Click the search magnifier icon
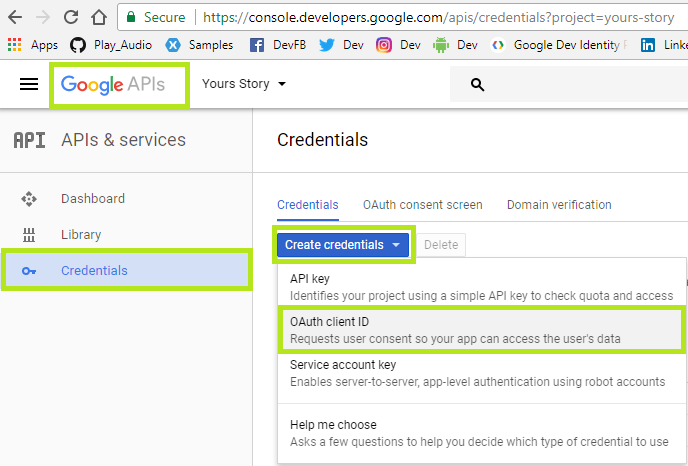This screenshot has height=466, width=688. [477, 84]
